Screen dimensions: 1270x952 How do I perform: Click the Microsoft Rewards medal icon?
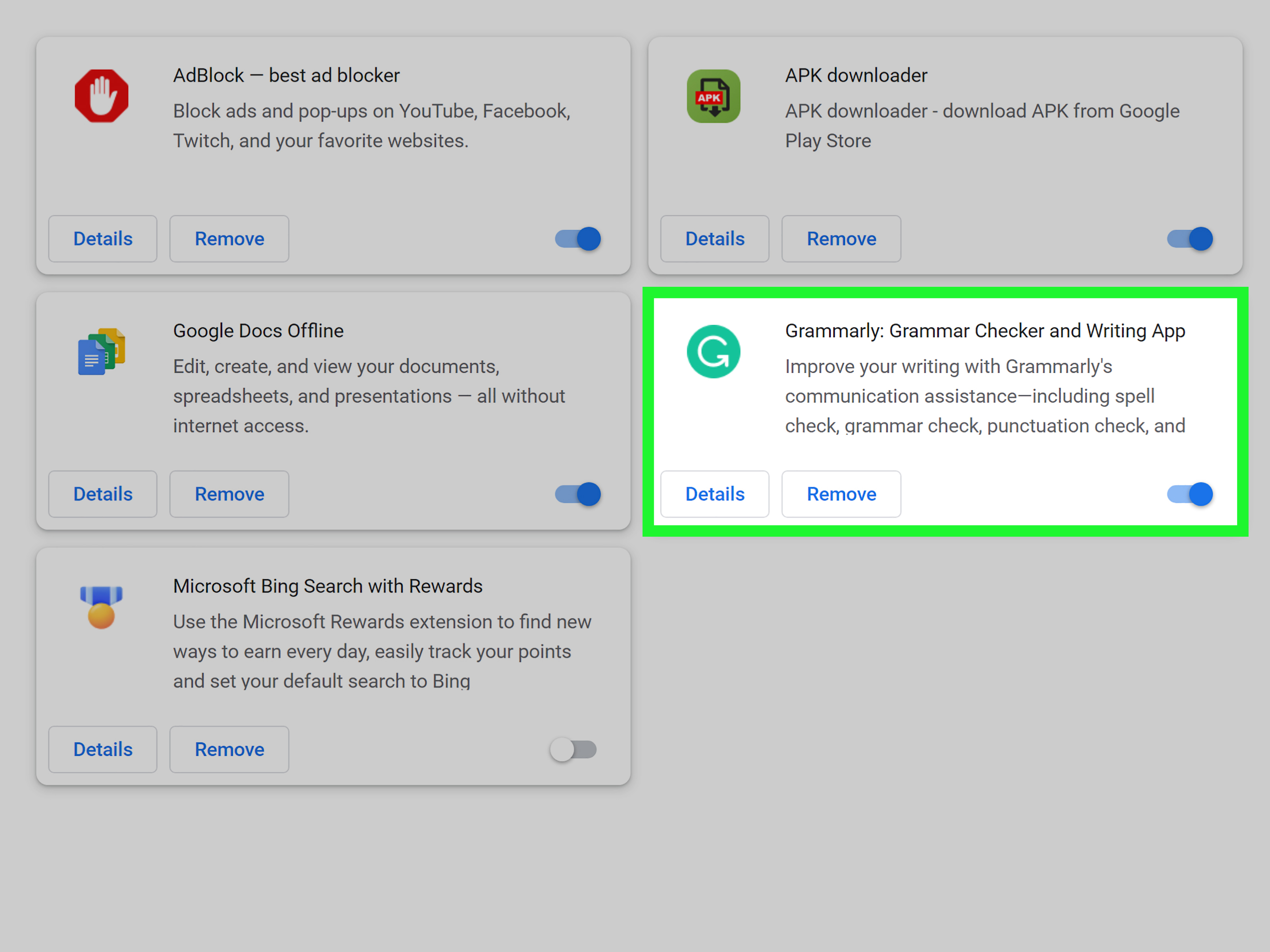click(x=101, y=607)
